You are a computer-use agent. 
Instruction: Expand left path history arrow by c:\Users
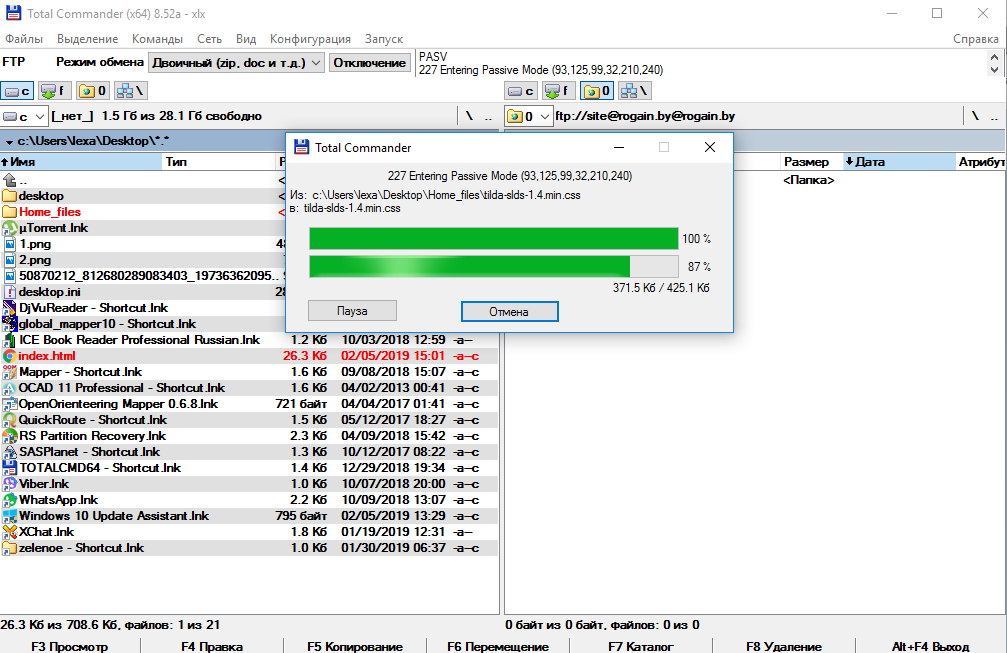[x=9, y=141]
